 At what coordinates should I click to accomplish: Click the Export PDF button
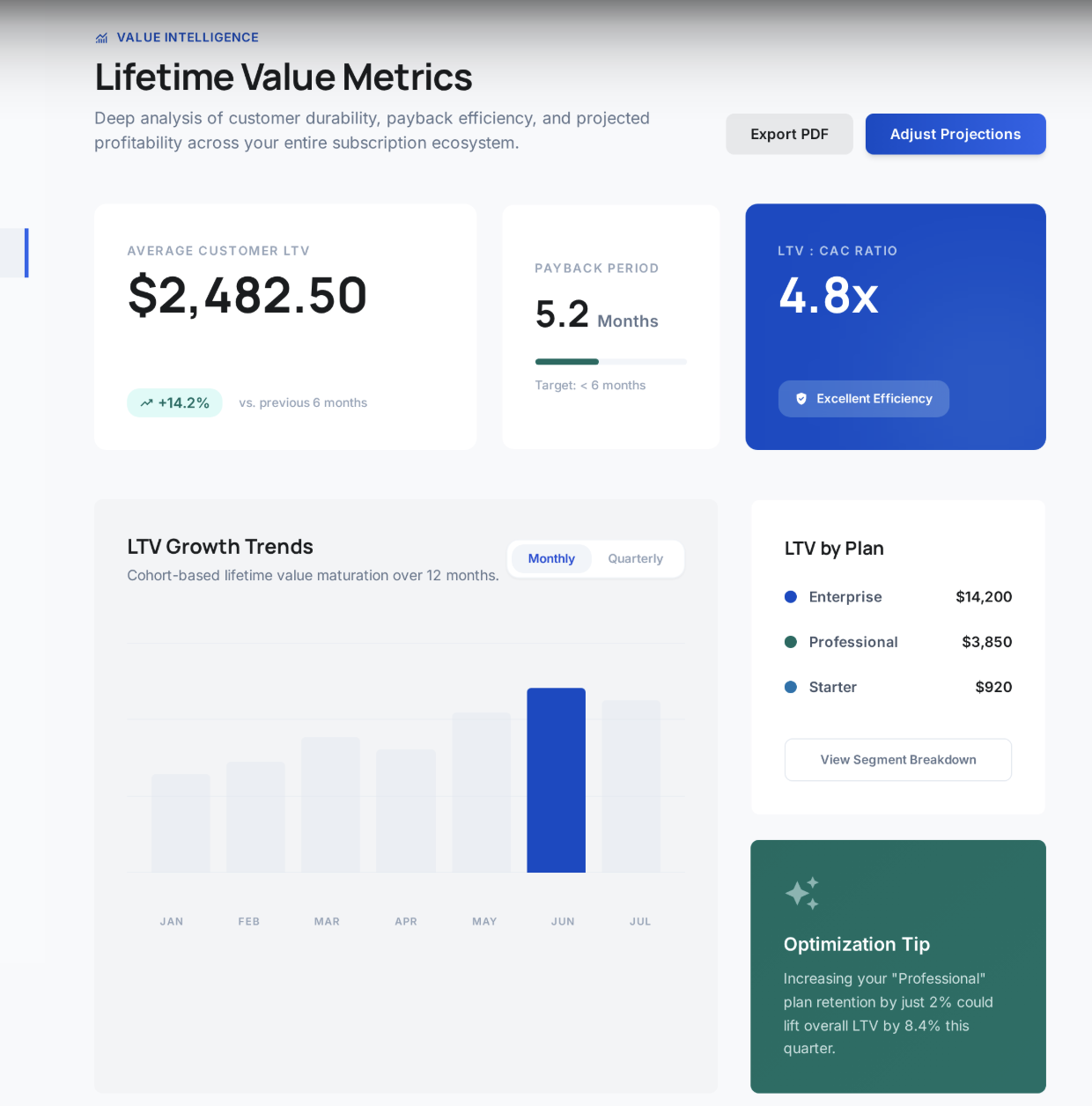click(789, 134)
